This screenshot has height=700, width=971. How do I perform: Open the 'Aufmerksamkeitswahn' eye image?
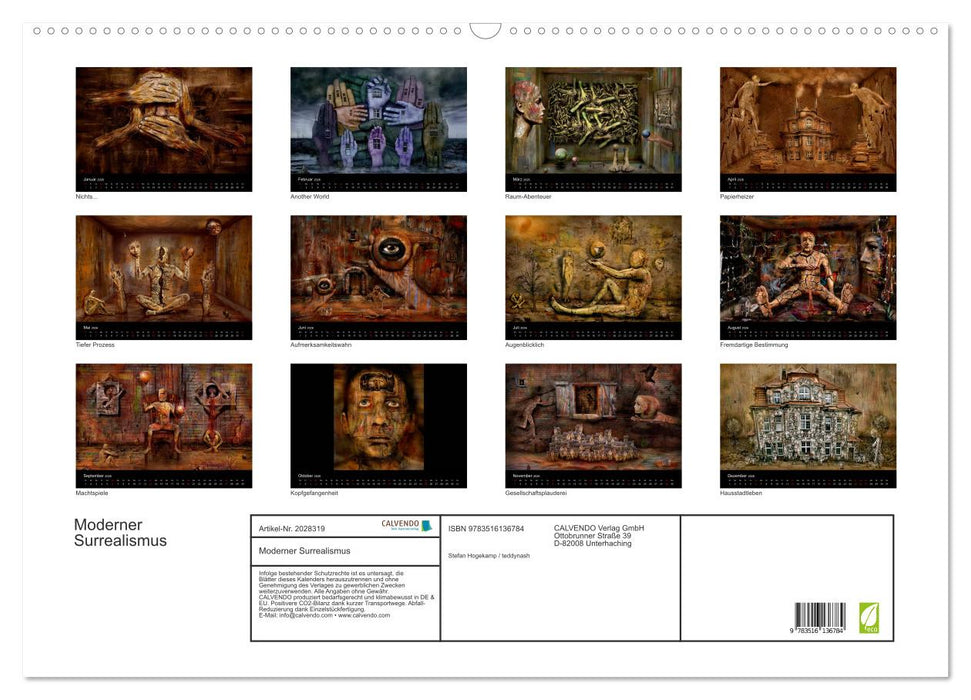[378, 272]
